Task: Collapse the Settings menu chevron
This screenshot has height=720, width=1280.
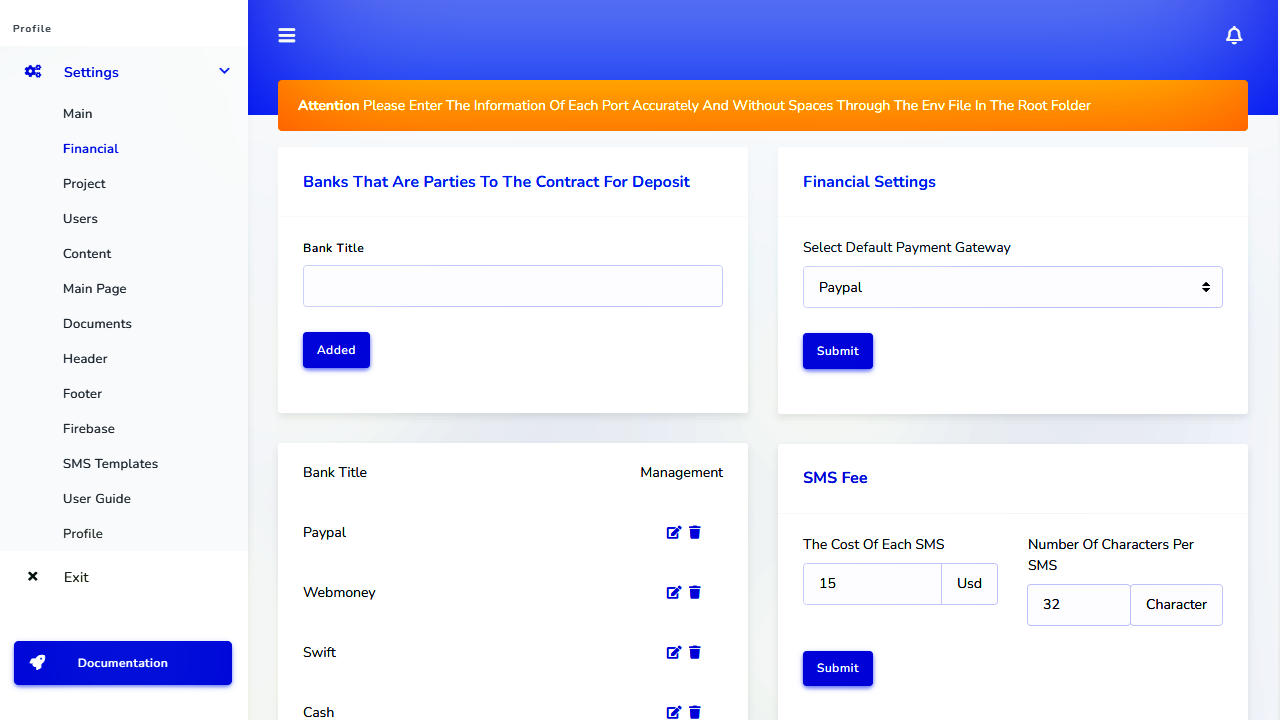Action: pyautogui.click(x=224, y=71)
